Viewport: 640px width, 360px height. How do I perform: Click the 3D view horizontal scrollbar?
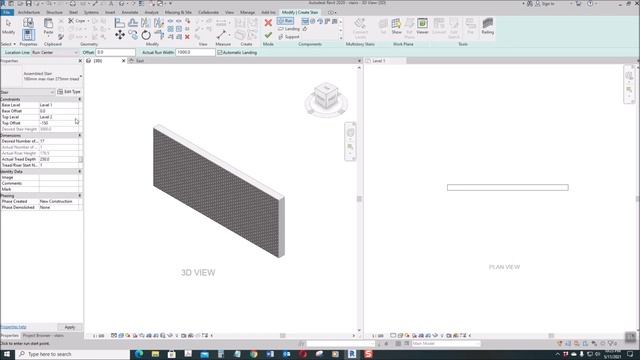(x=282, y=336)
